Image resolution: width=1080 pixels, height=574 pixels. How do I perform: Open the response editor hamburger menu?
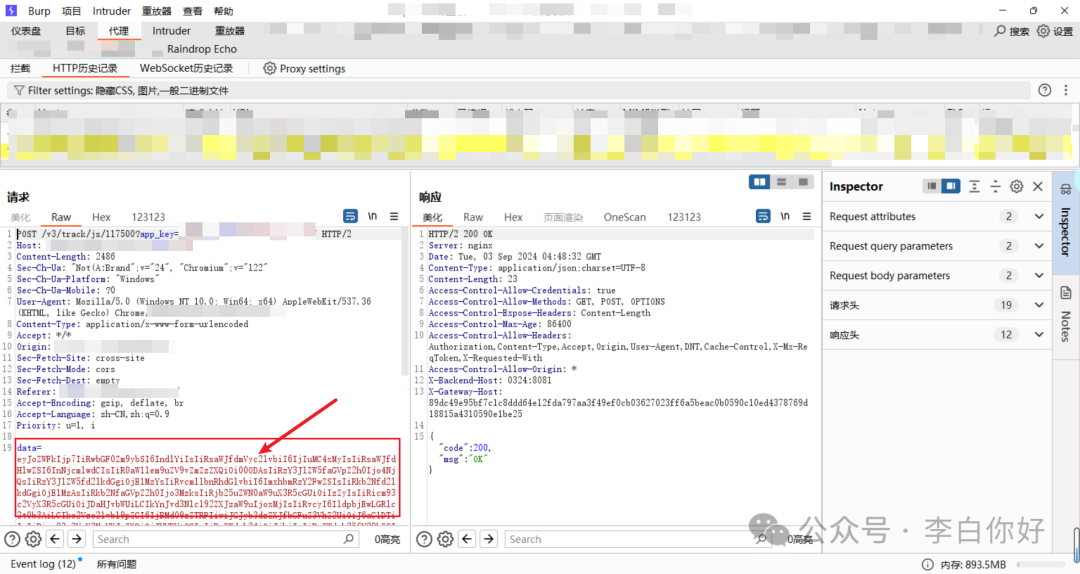807,216
